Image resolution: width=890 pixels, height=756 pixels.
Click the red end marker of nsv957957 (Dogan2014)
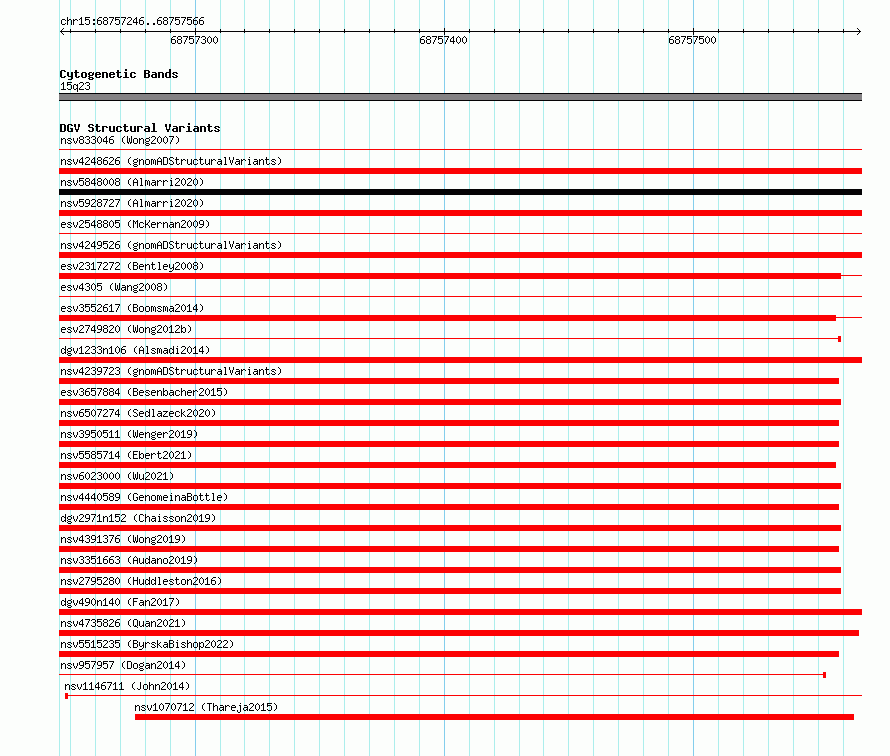824,675
